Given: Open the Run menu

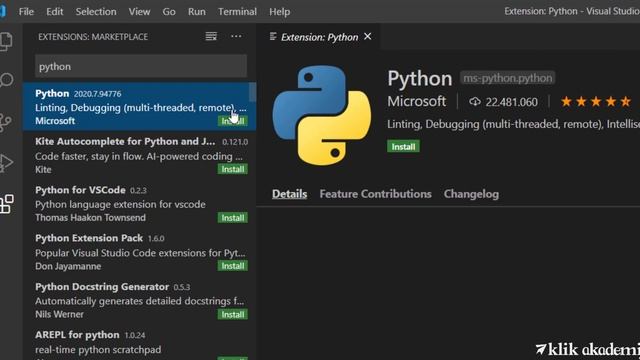Looking at the screenshot, I should (x=197, y=11).
